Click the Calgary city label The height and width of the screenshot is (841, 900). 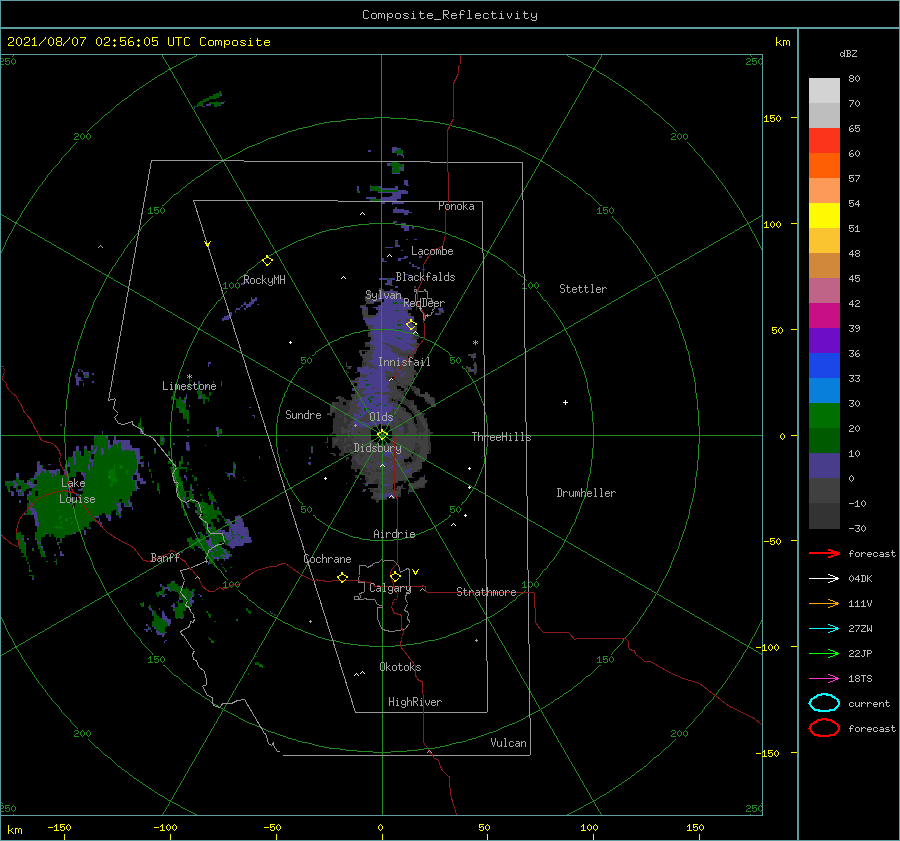(x=390, y=588)
